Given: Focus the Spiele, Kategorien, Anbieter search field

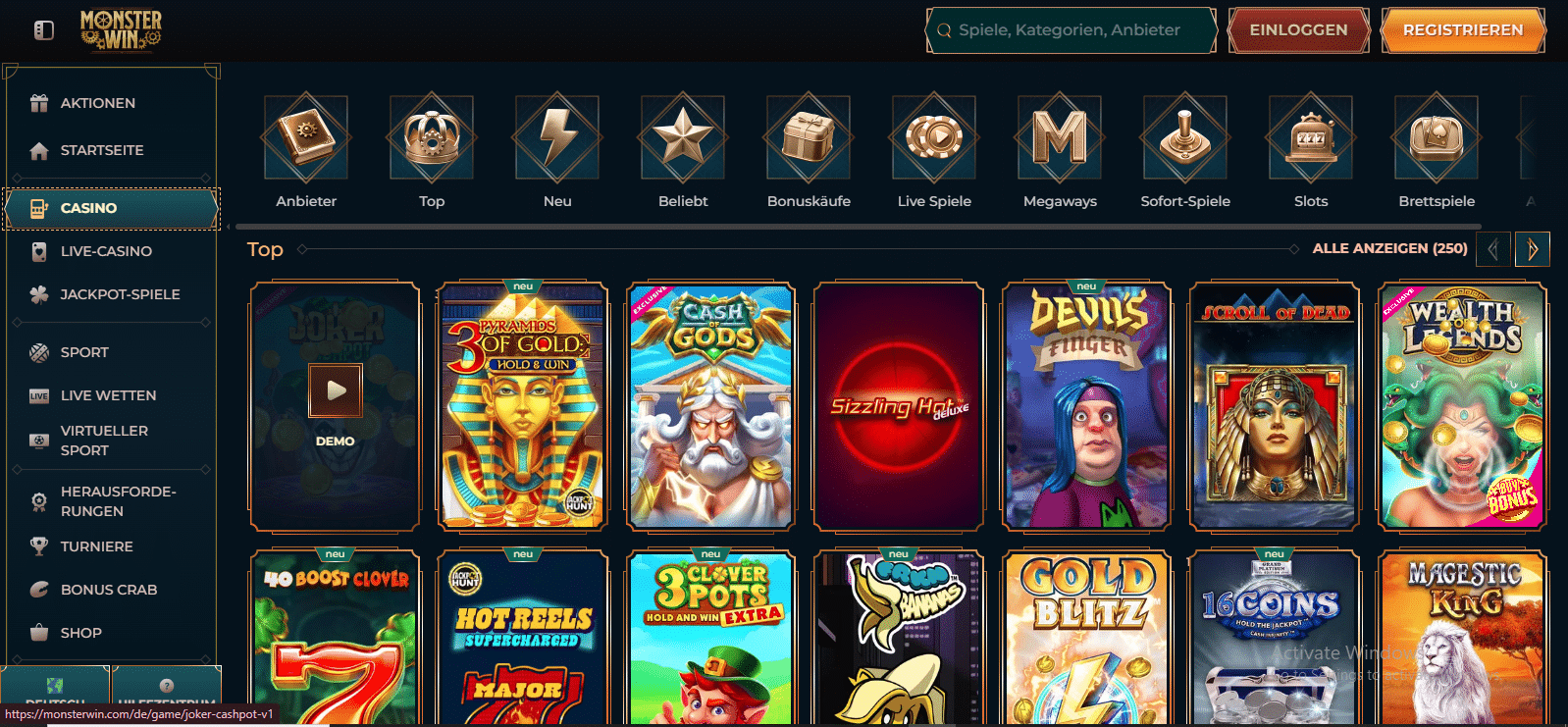Looking at the screenshot, I should [x=1071, y=30].
